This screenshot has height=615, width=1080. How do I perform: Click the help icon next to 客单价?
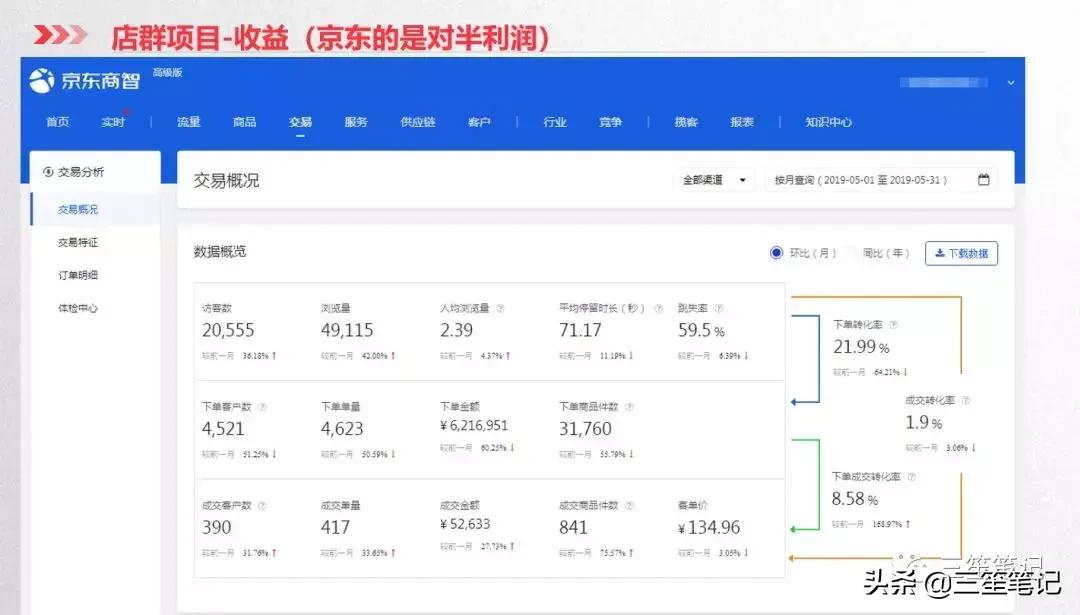(718, 507)
